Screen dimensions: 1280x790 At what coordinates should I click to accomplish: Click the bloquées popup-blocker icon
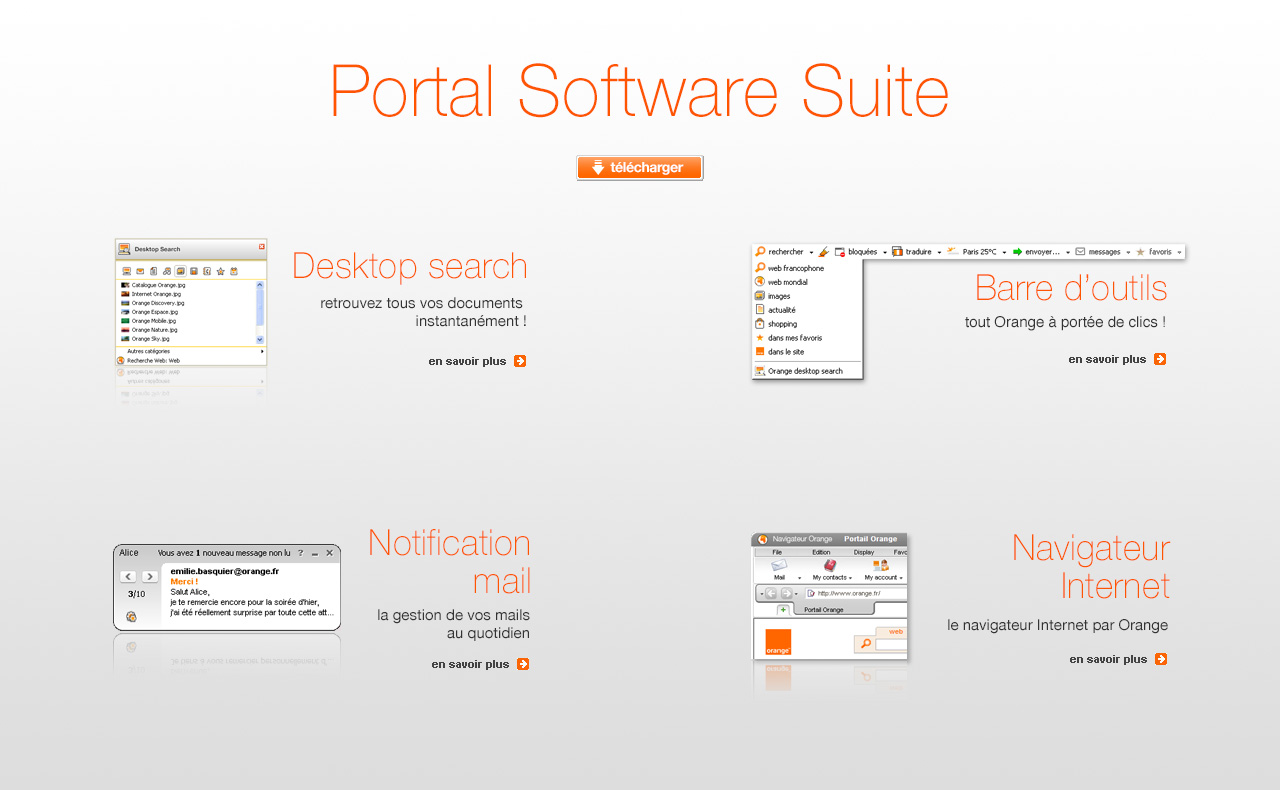[x=840, y=252]
